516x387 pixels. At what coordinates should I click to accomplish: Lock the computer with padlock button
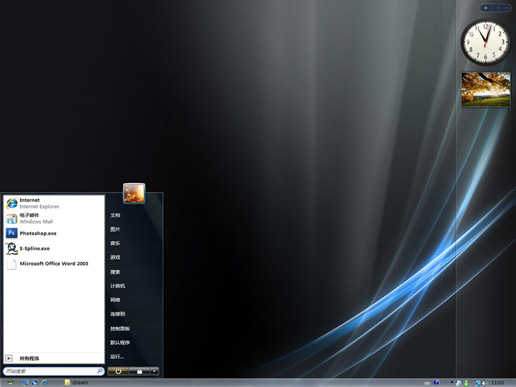tap(139, 371)
